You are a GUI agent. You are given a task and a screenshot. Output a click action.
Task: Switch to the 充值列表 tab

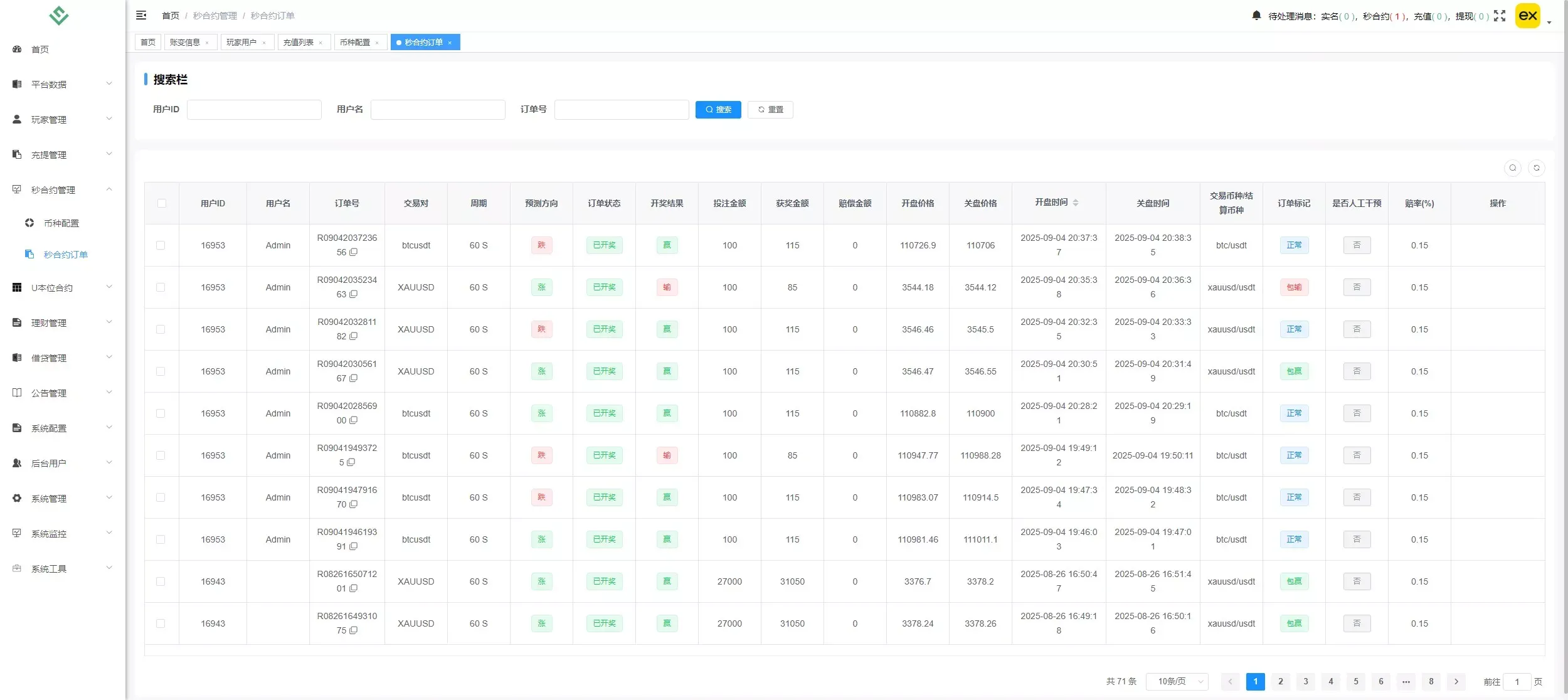[x=304, y=42]
